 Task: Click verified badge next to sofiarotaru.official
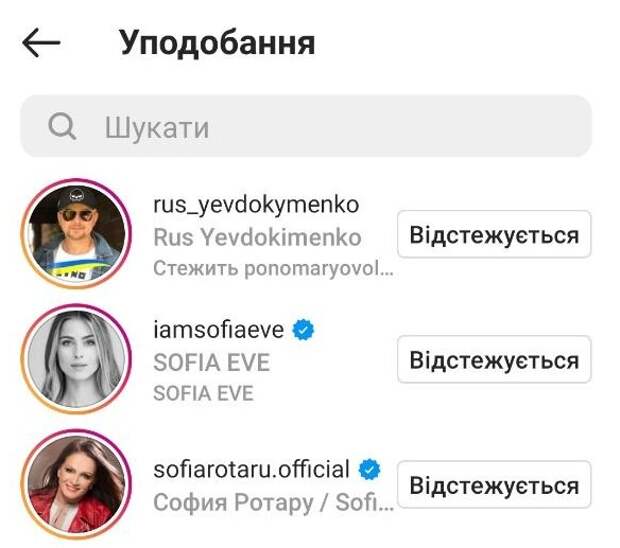coord(369,469)
